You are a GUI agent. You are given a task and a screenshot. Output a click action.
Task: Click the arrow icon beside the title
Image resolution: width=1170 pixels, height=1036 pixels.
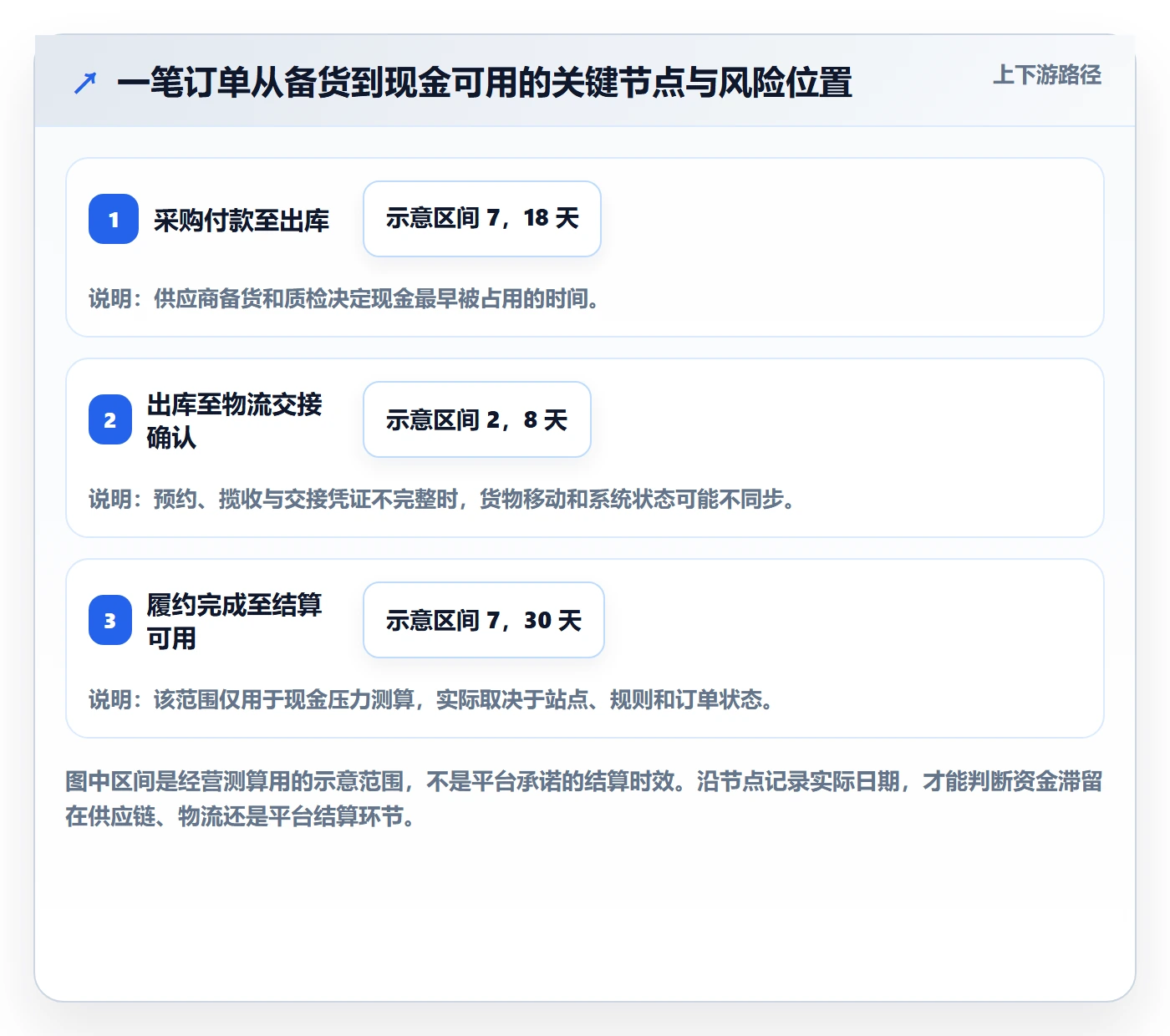[x=85, y=83]
